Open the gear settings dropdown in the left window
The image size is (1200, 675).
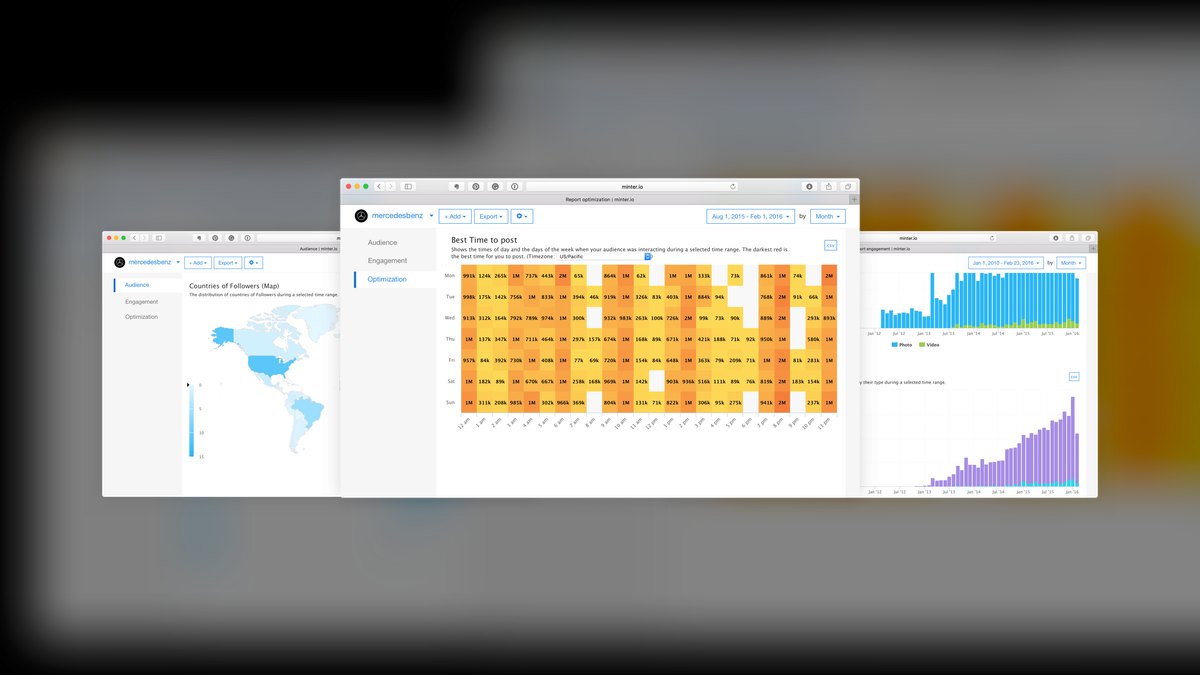[x=254, y=263]
